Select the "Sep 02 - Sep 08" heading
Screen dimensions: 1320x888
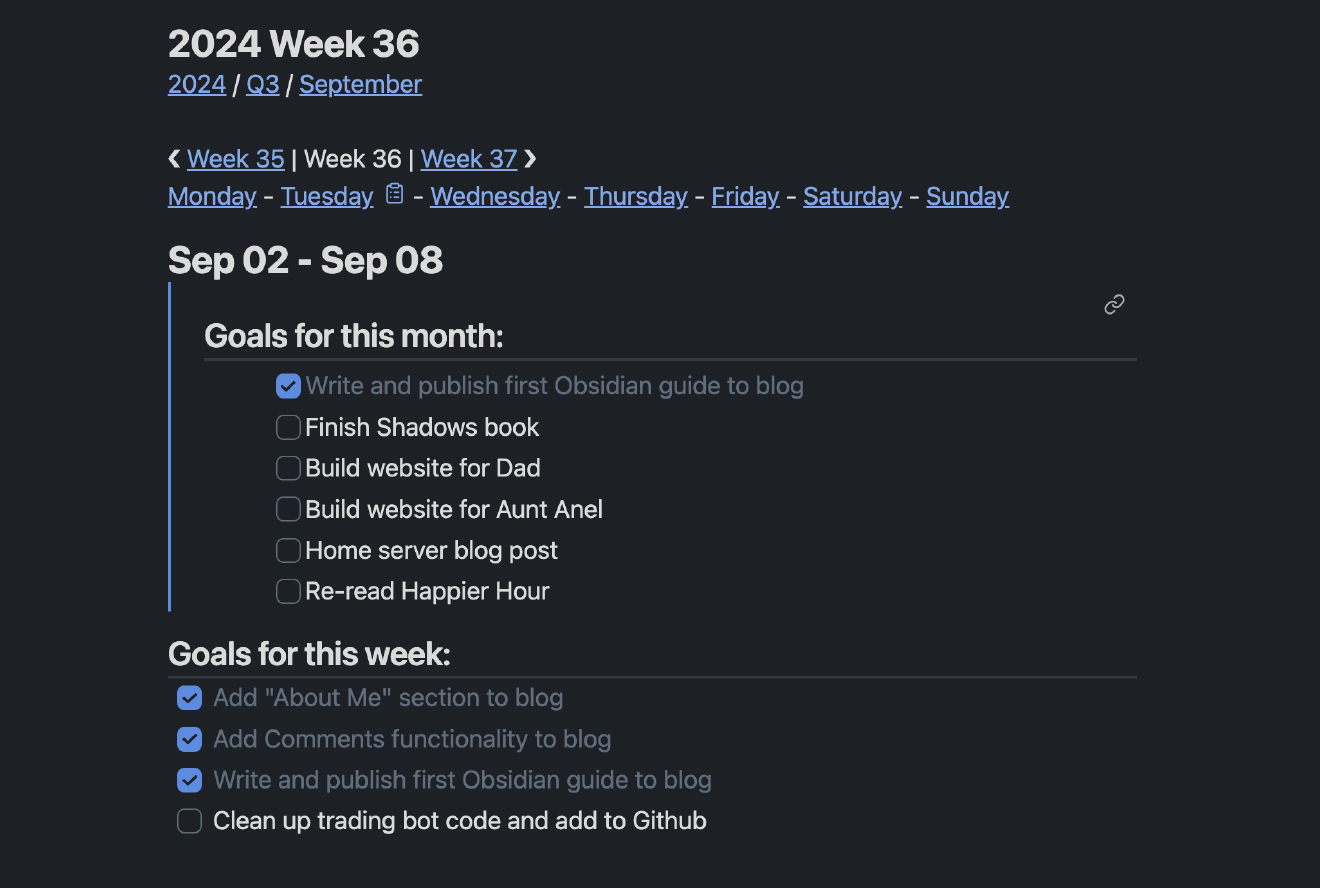point(304,259)
